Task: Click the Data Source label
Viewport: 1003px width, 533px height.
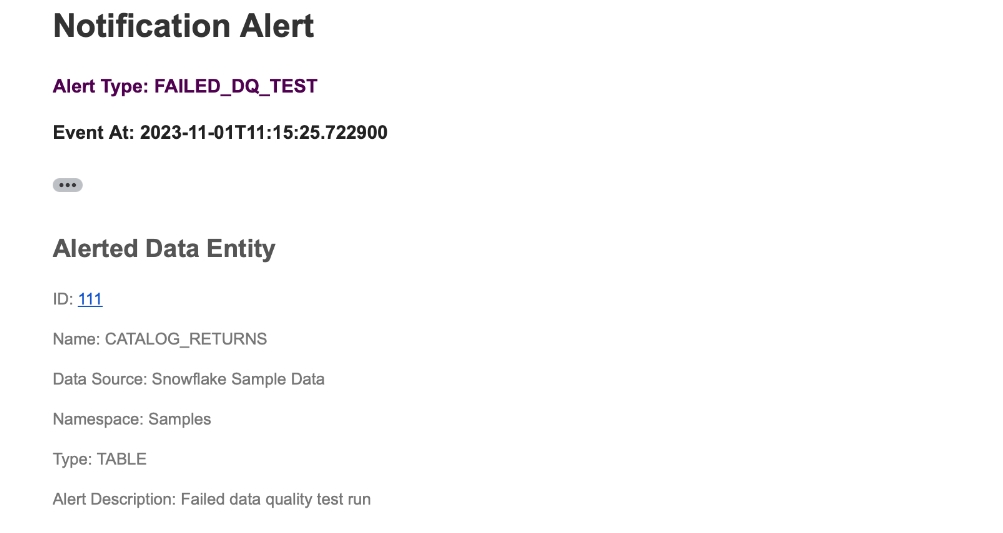Action: [100, 379]
